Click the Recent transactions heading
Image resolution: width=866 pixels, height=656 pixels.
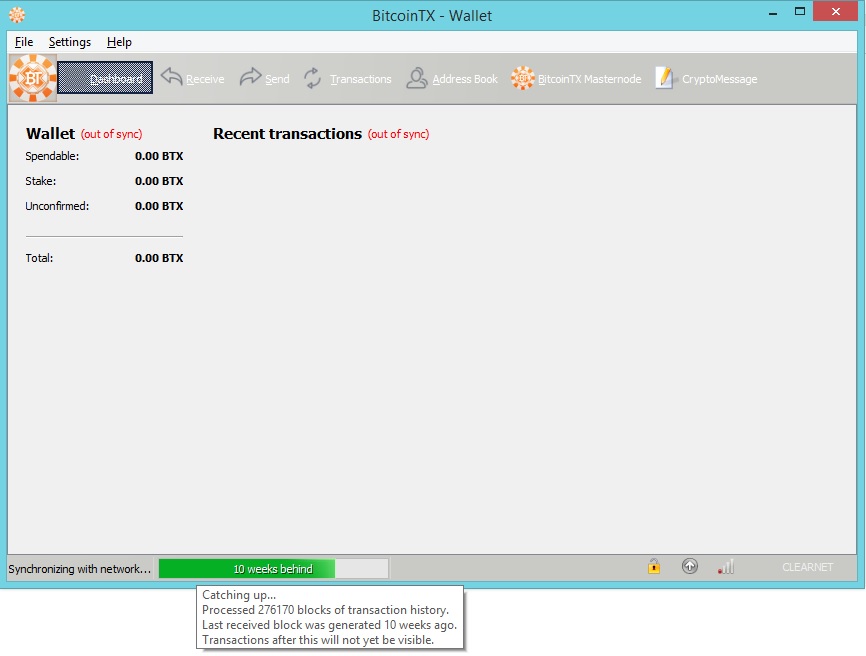tap(287, 134)
